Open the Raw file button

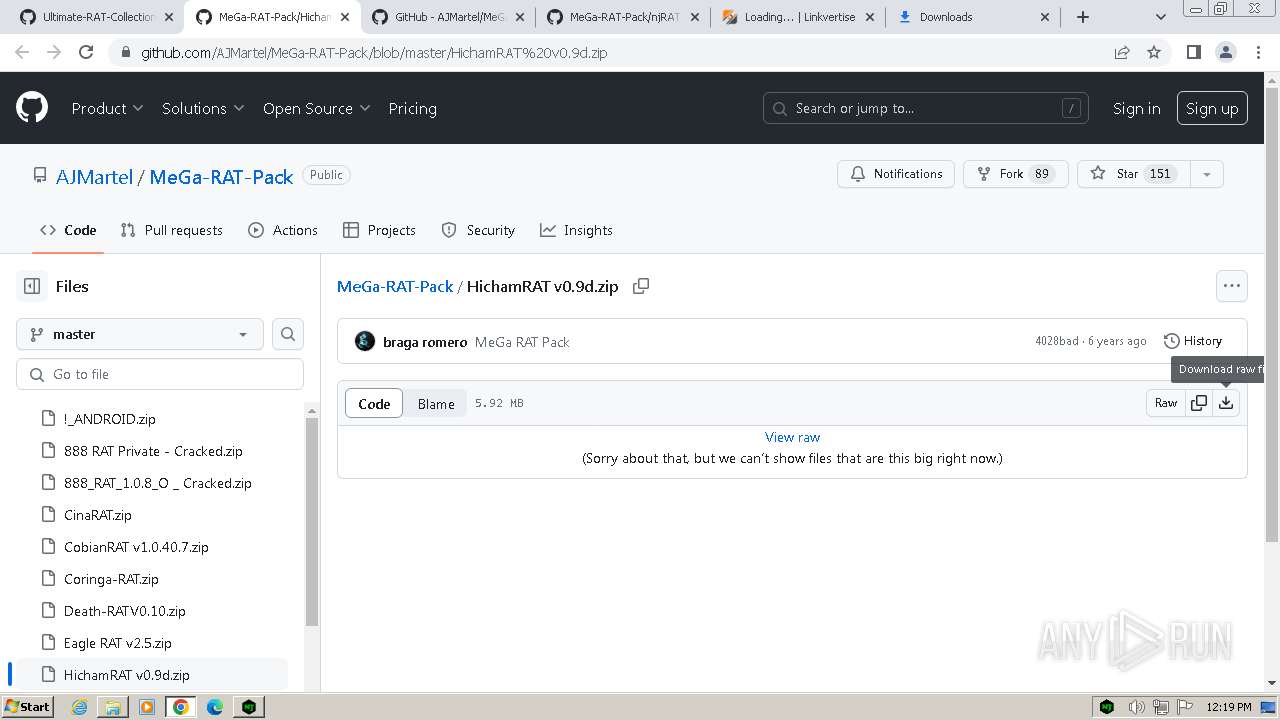tap(1166, 403)
